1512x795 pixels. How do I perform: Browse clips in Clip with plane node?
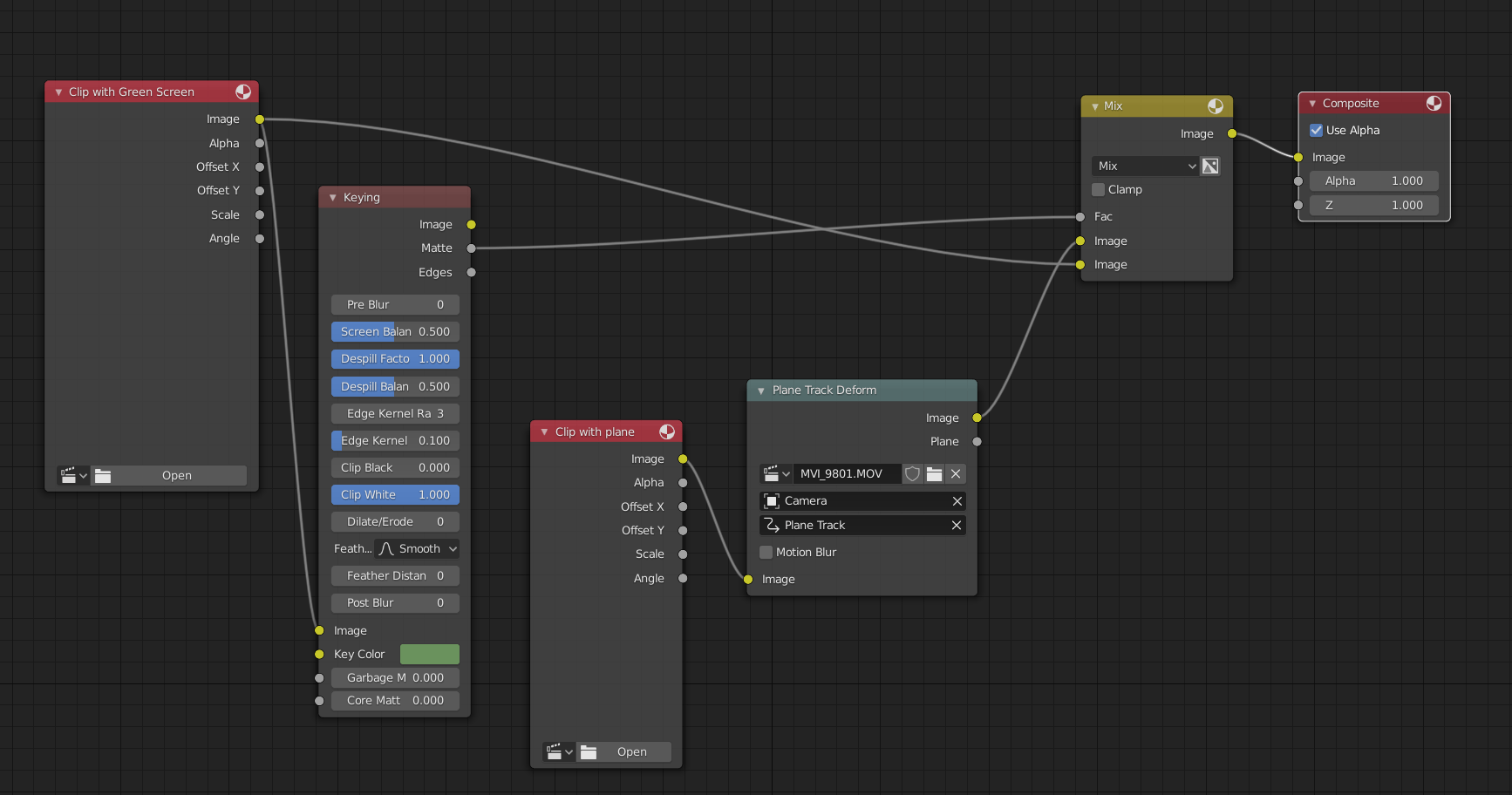point(559,752)
